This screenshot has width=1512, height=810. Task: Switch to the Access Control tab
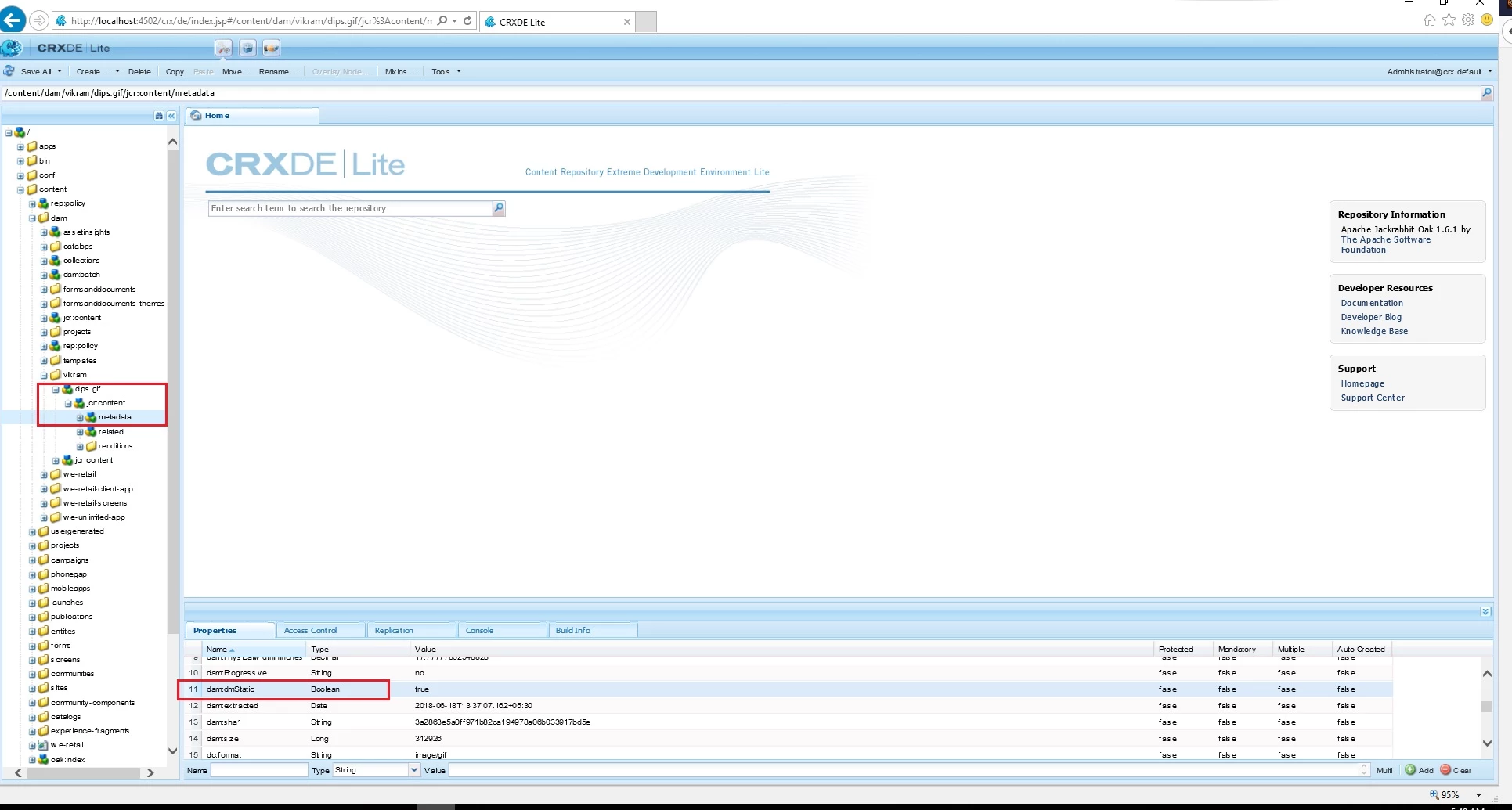click(320, 630)
